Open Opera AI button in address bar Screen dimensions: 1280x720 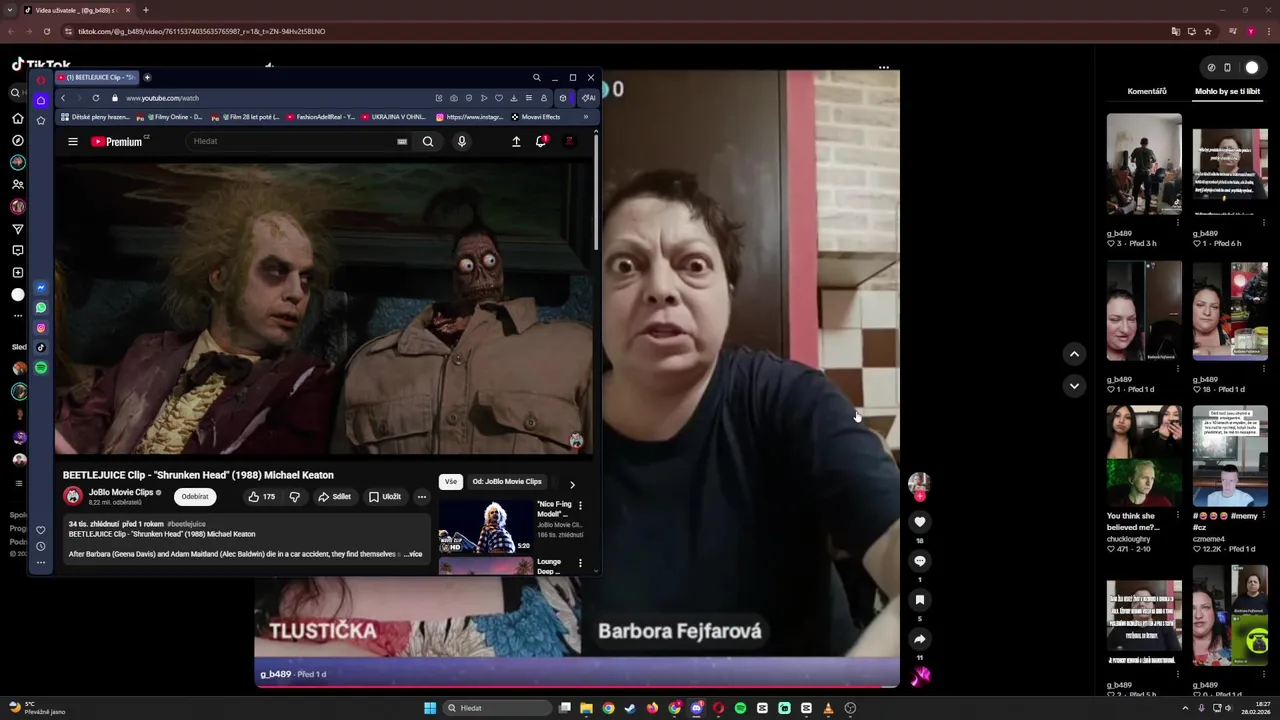point(589,98)
